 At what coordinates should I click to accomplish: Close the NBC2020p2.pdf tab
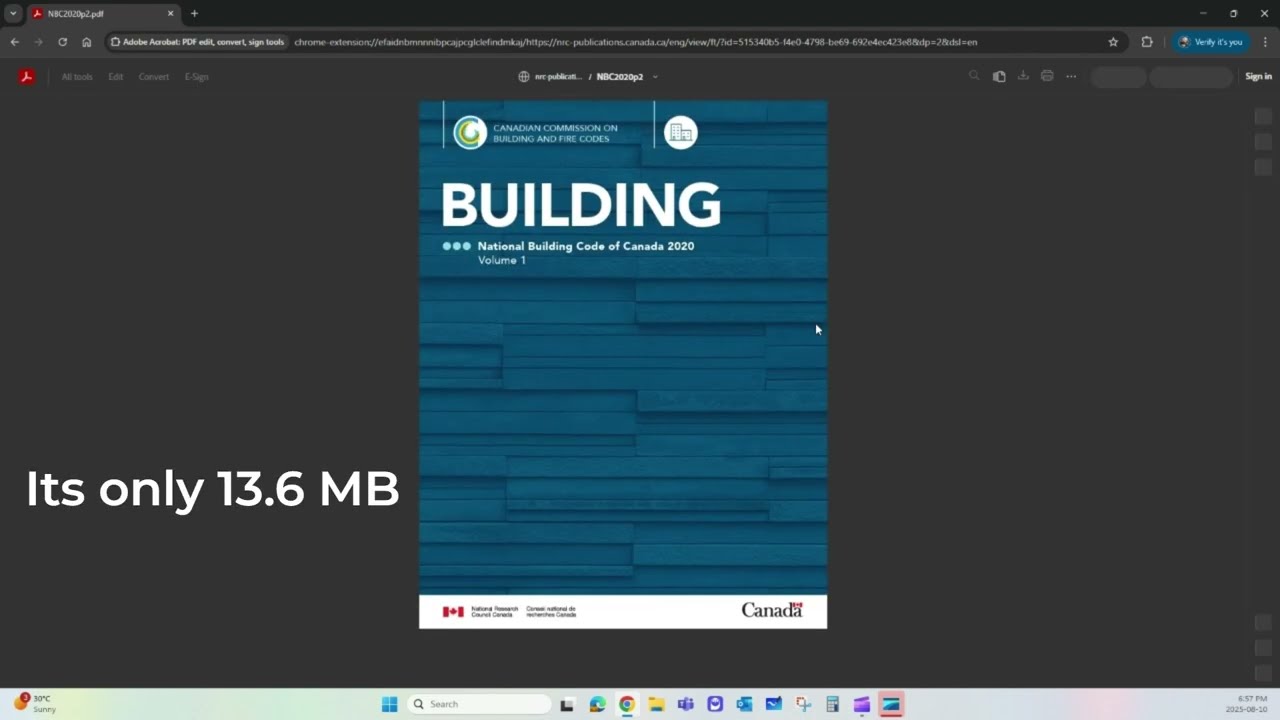point(170,14)
